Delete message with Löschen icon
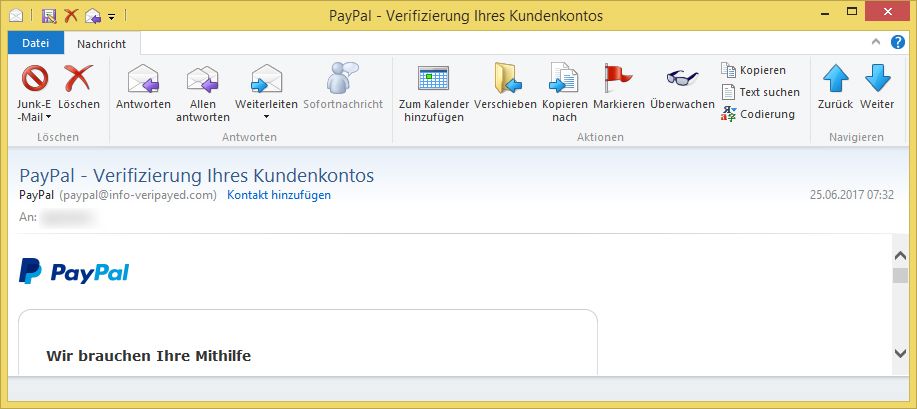The image size is (917, 409). click(78, 78)
